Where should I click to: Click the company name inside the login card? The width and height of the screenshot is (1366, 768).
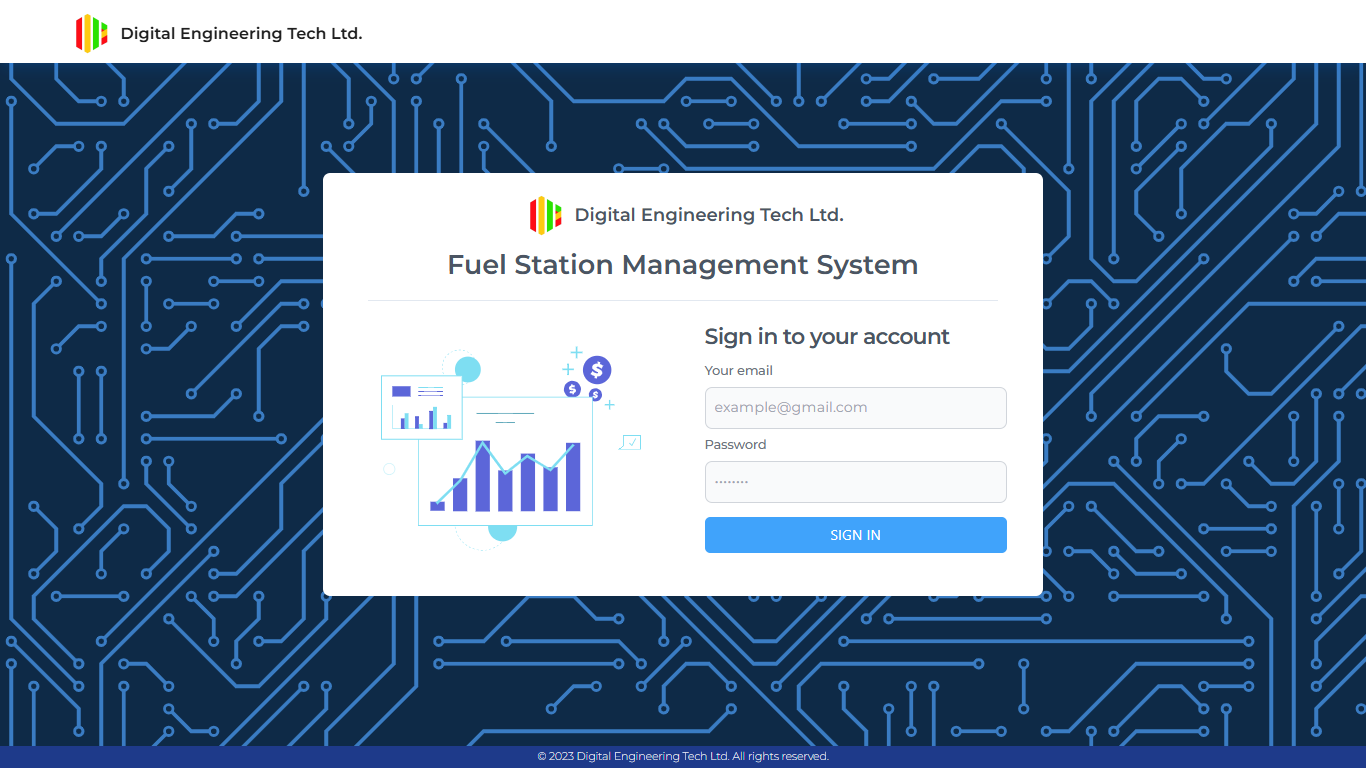click(x=708, y=215)
